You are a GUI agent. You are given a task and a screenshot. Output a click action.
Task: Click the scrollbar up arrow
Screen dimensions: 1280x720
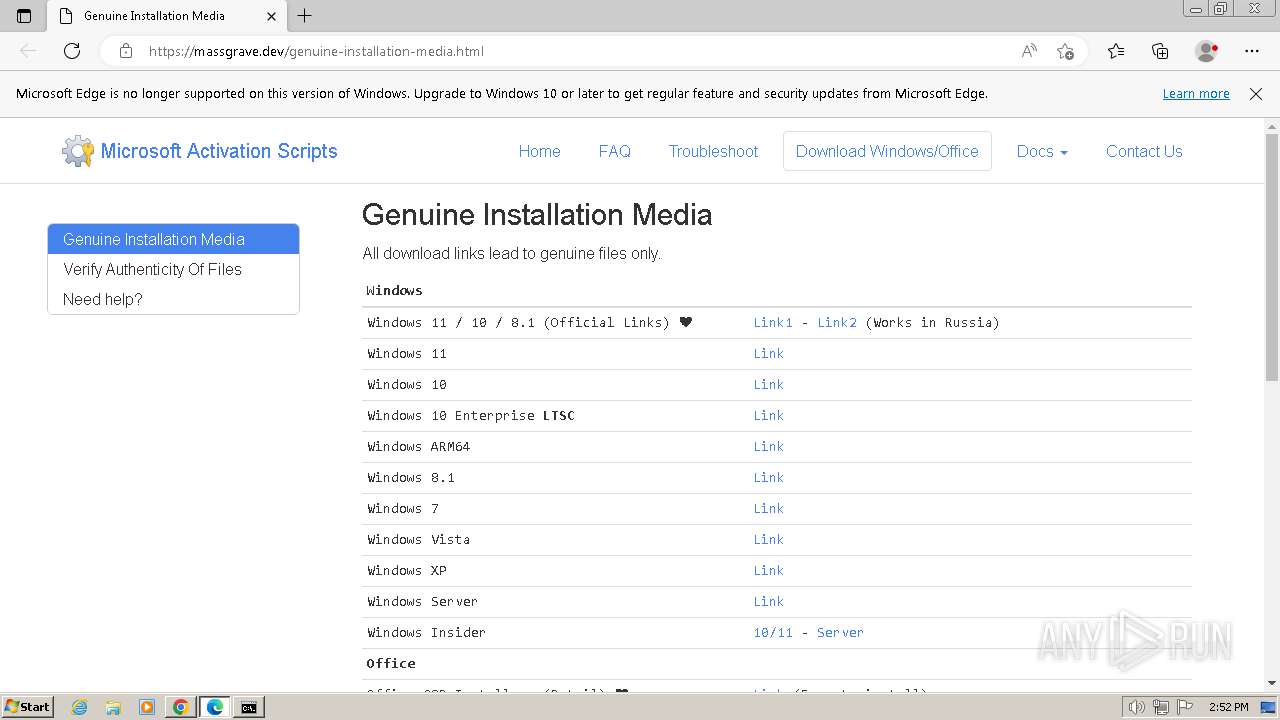[1272, 126]
